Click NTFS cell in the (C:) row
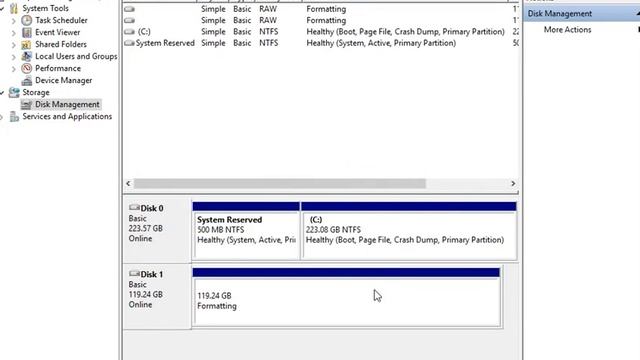The image size is (640, 360). (x=269, y=31)
